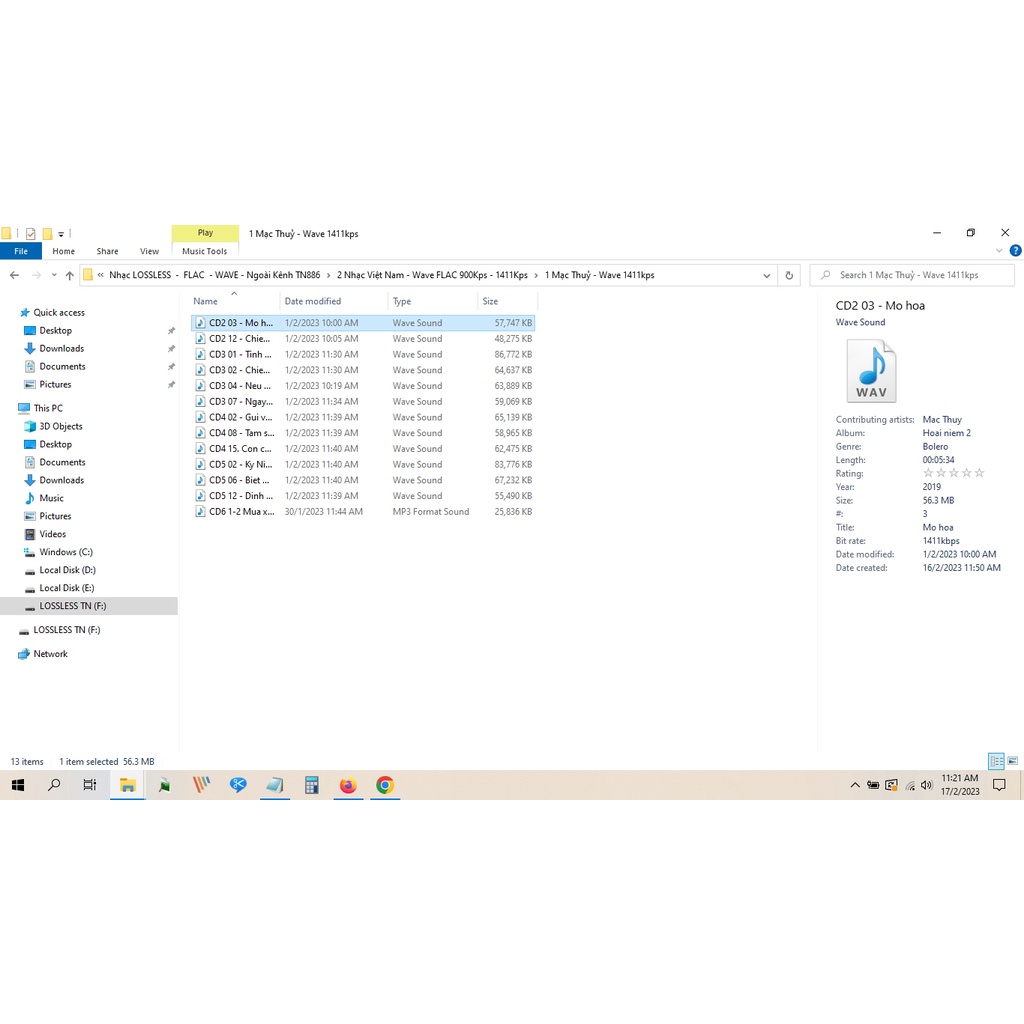Switch to the large thumbnails view icon
1024x1024 pixels.
(1013, 761)
